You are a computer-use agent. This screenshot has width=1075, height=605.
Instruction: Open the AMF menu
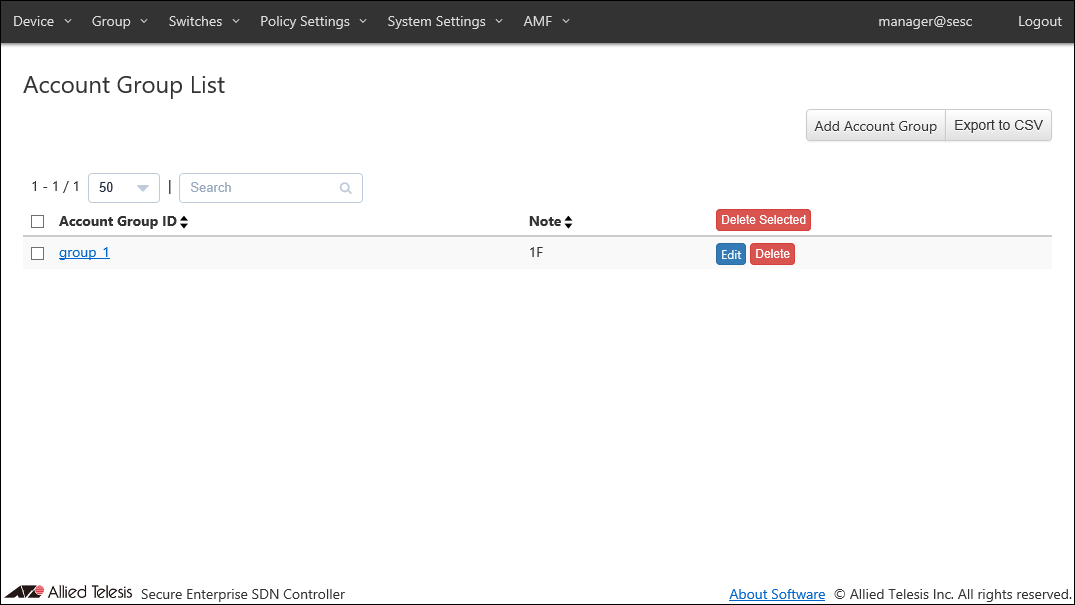[x=546, y=21]
